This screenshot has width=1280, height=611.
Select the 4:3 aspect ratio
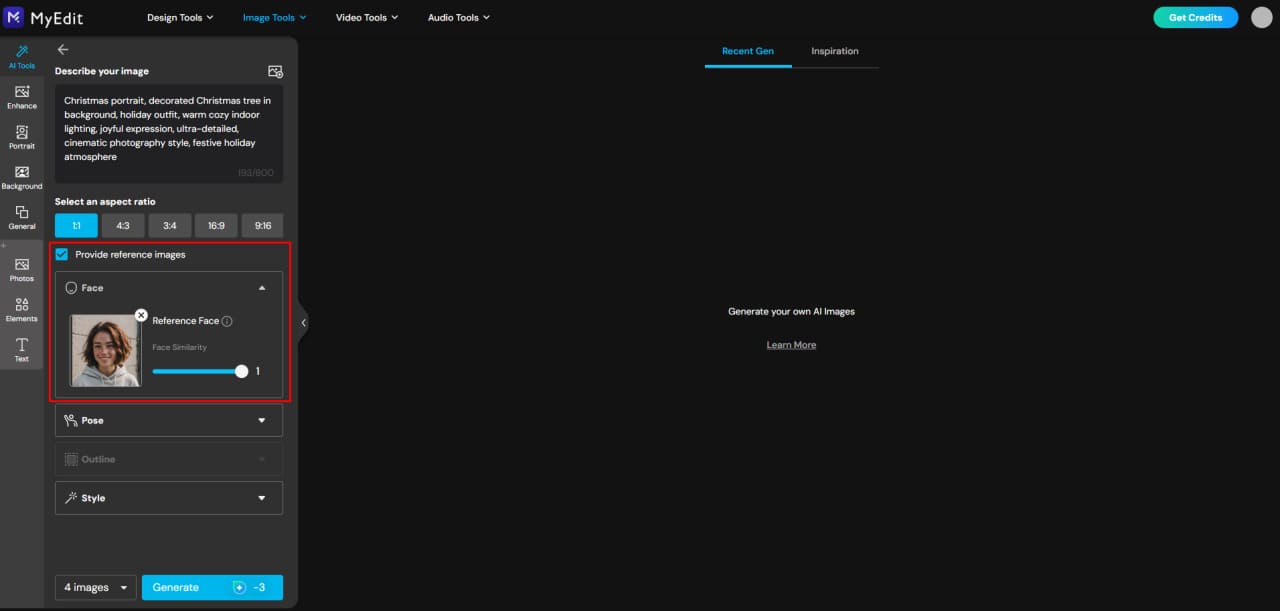(123, 225)
